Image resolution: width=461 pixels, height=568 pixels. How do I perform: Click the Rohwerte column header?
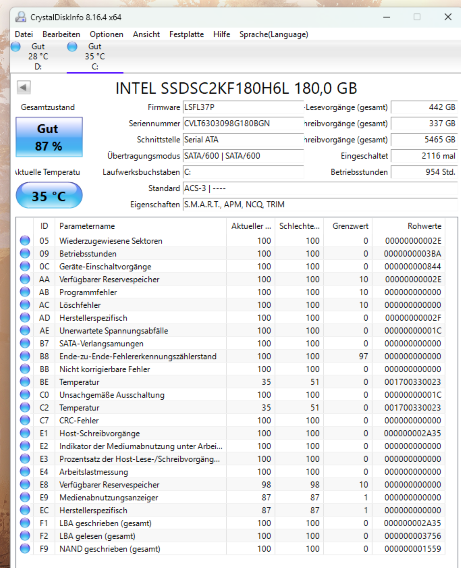(409, 226)
